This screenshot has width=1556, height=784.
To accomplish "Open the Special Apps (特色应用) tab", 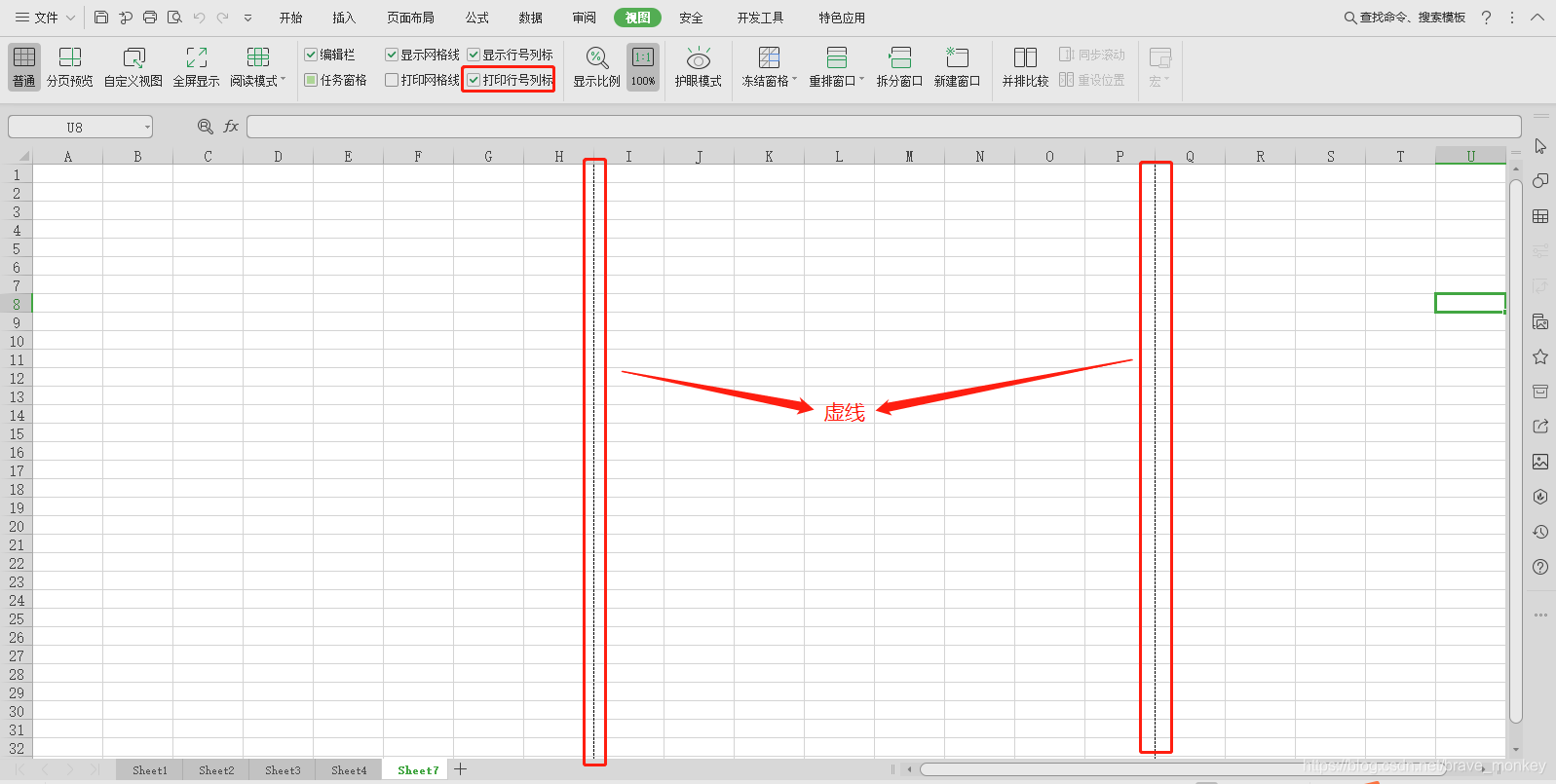I will [x=842, y=18].
